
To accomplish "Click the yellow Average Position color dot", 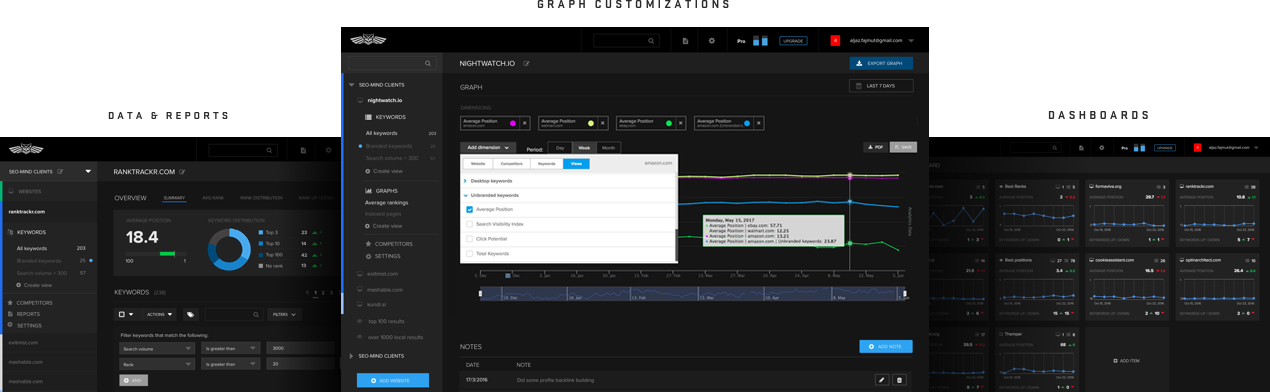I will tap(591, 123).
